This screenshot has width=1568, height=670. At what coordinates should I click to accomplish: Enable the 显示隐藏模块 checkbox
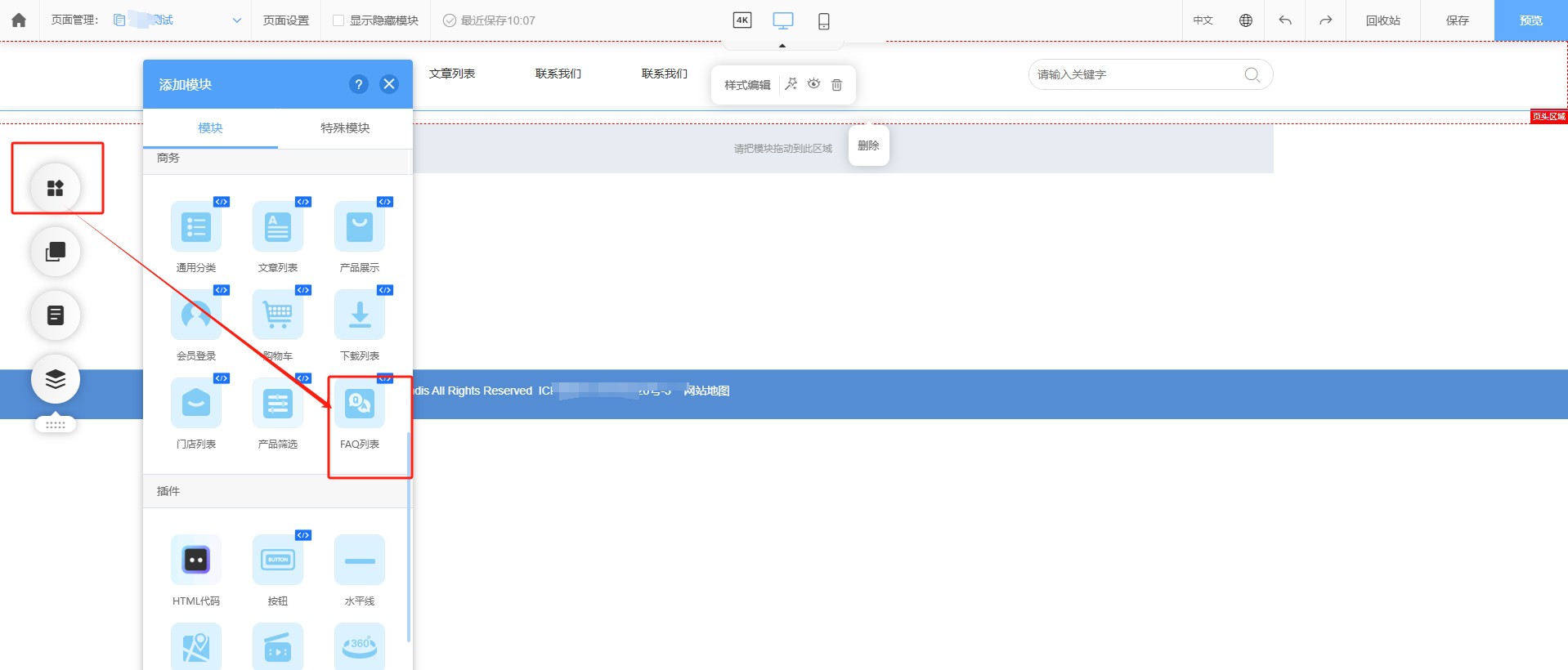click(338, 20)
